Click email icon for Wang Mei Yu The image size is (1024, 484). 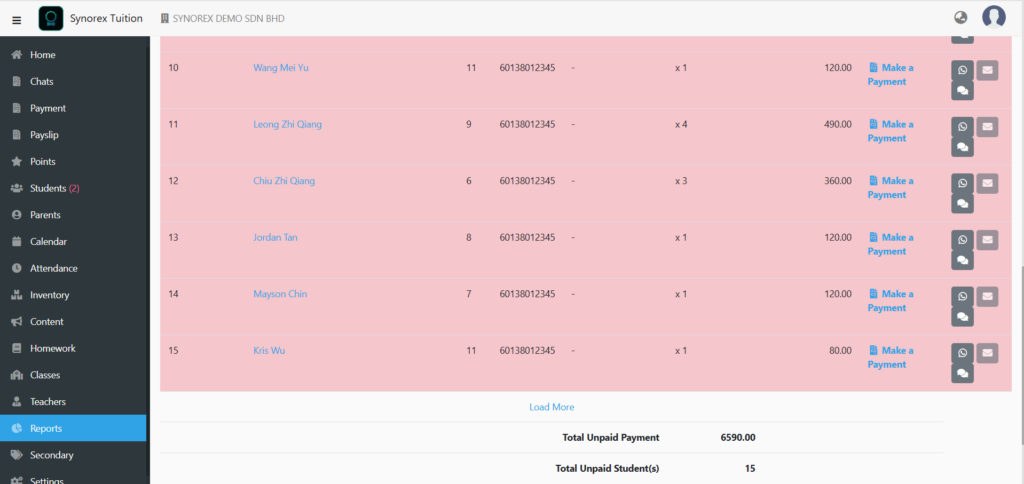pyautogui.click(x=987, y=71)
